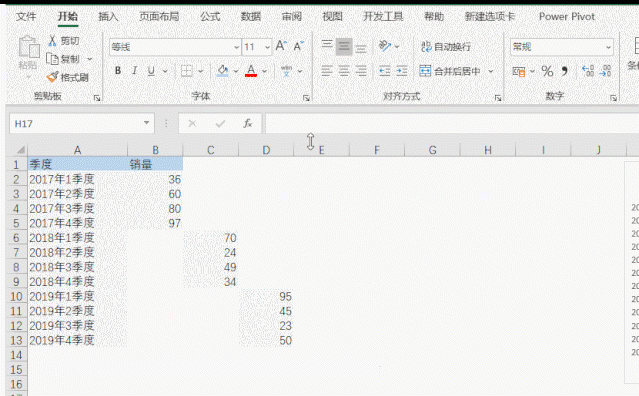This screenshot has height=396, width=639.
Task: Switch to the Insert (插入) tab
Action: pyautogui.click(x=108, y=16)
